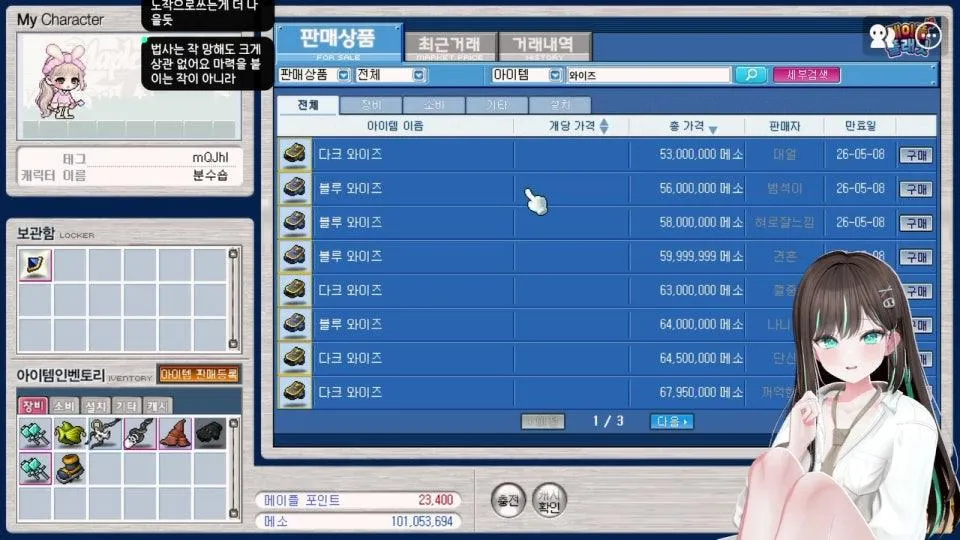Open the inventory 설치 tab

[96, 406]
